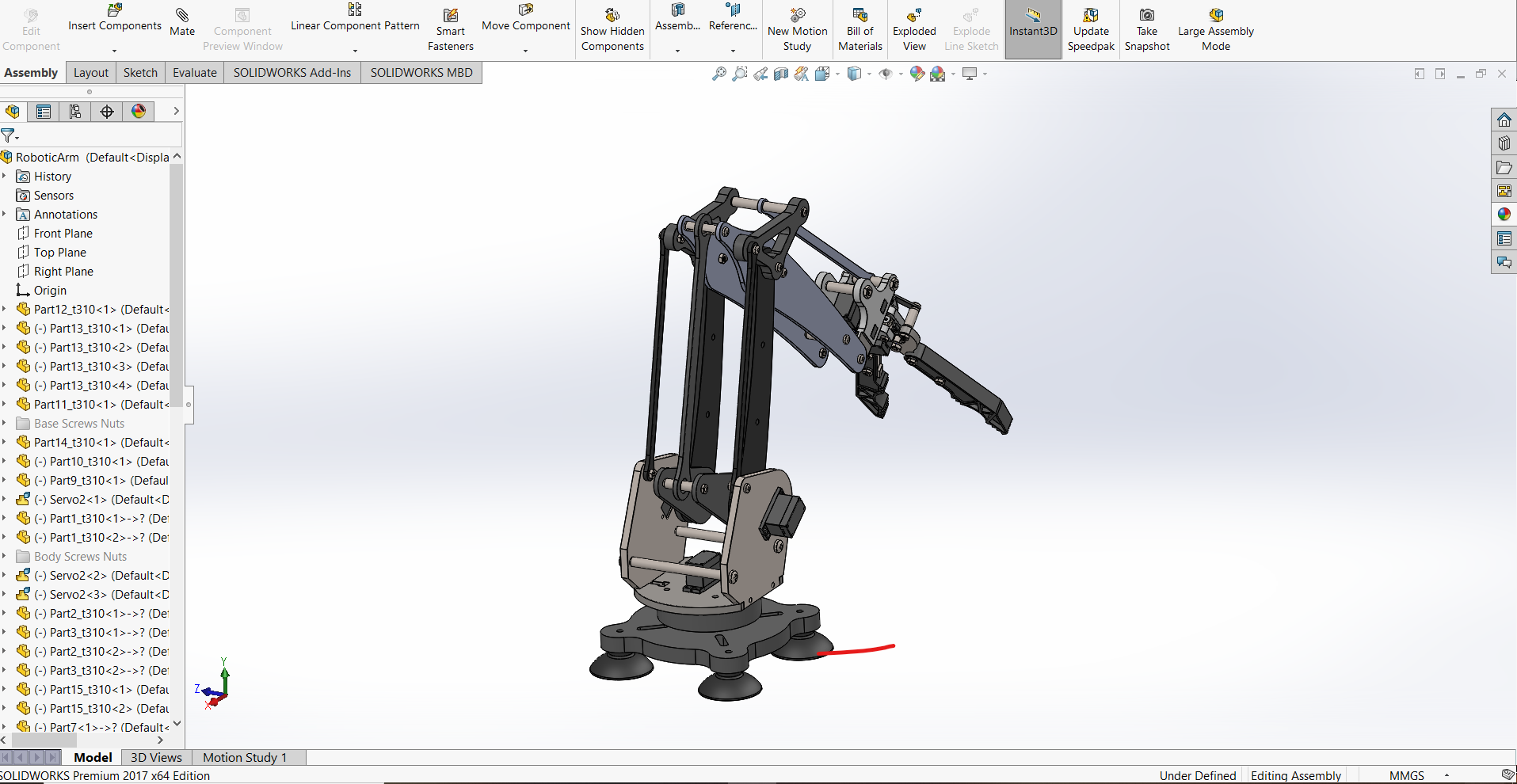Expand Part12_t310<1> component
The image size is (1517, 784).
pos(5,309)
